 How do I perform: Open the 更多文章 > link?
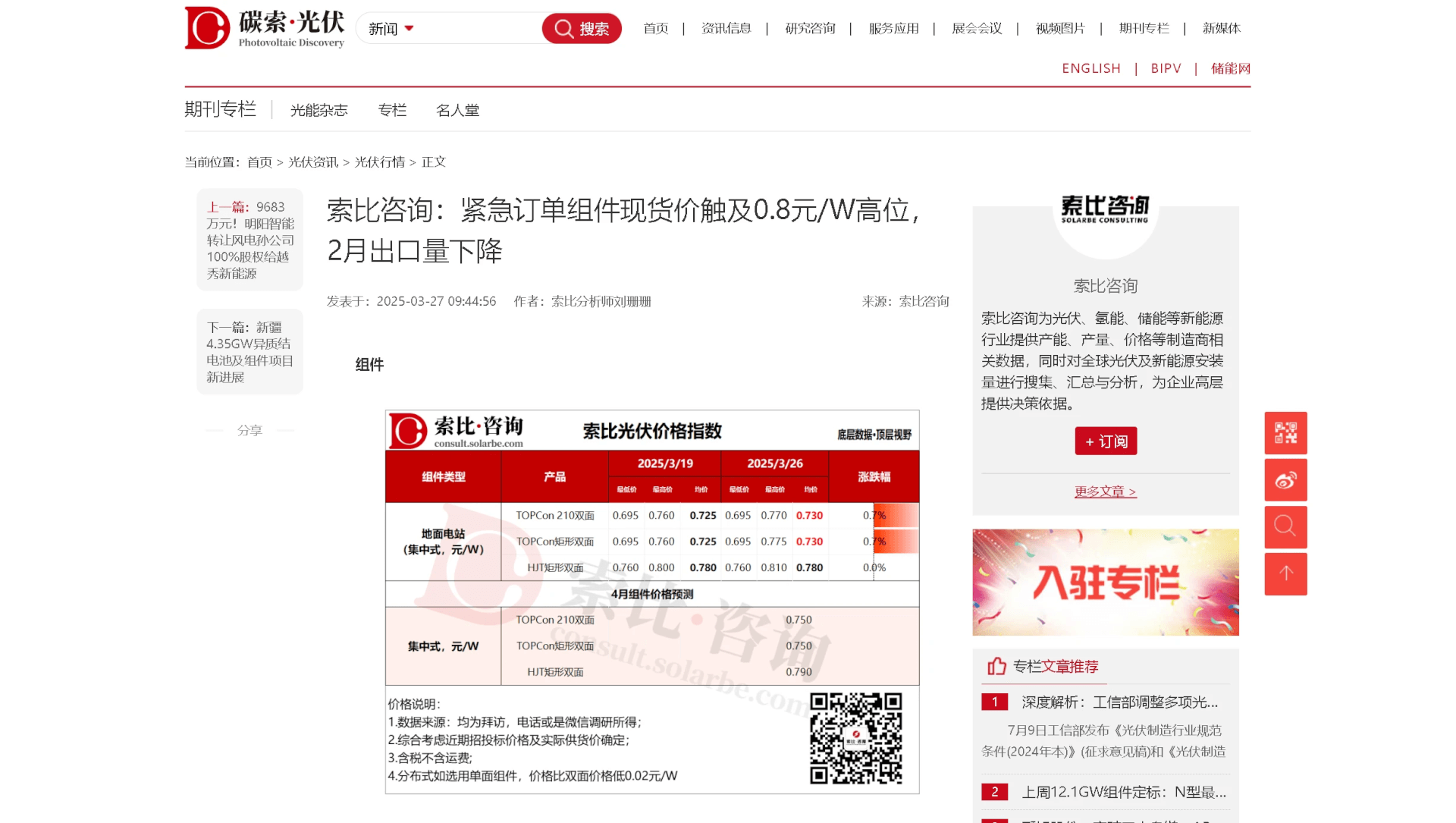1106,492
